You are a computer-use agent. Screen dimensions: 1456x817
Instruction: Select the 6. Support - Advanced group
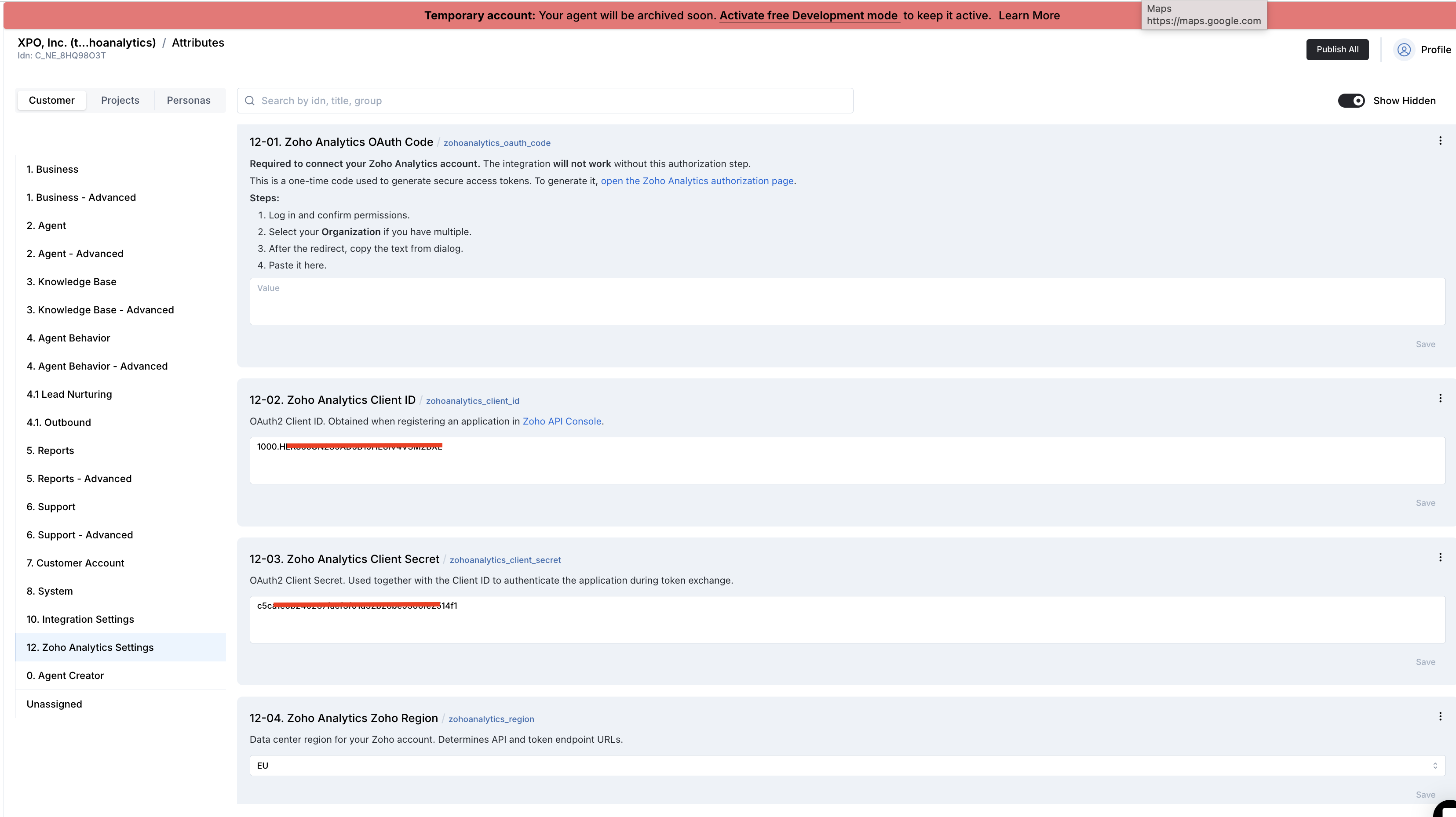[120, 535]
